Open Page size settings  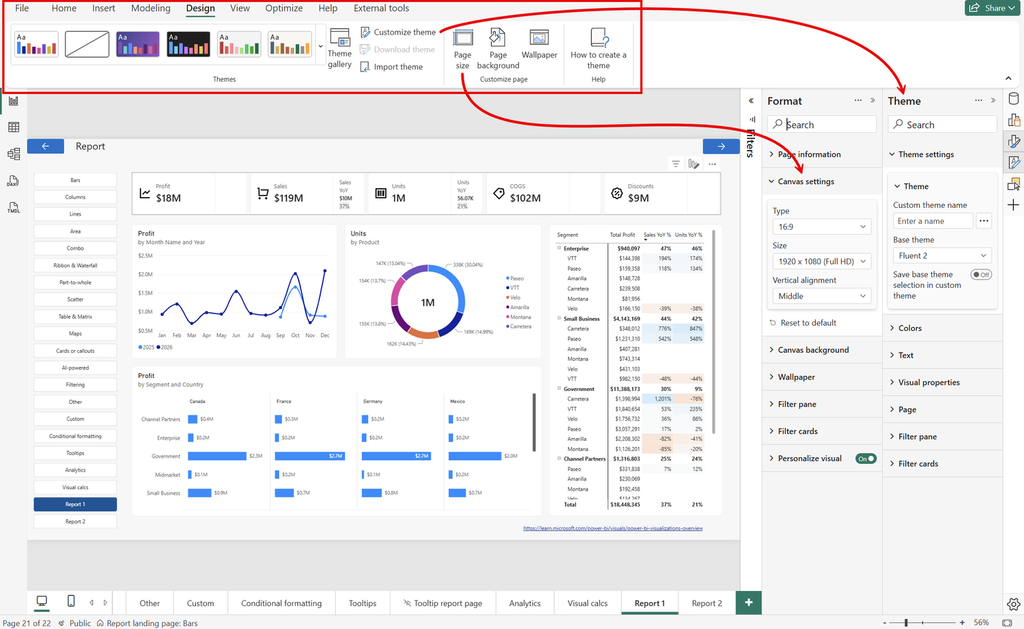pyautogui.click(x=462, y=48)
